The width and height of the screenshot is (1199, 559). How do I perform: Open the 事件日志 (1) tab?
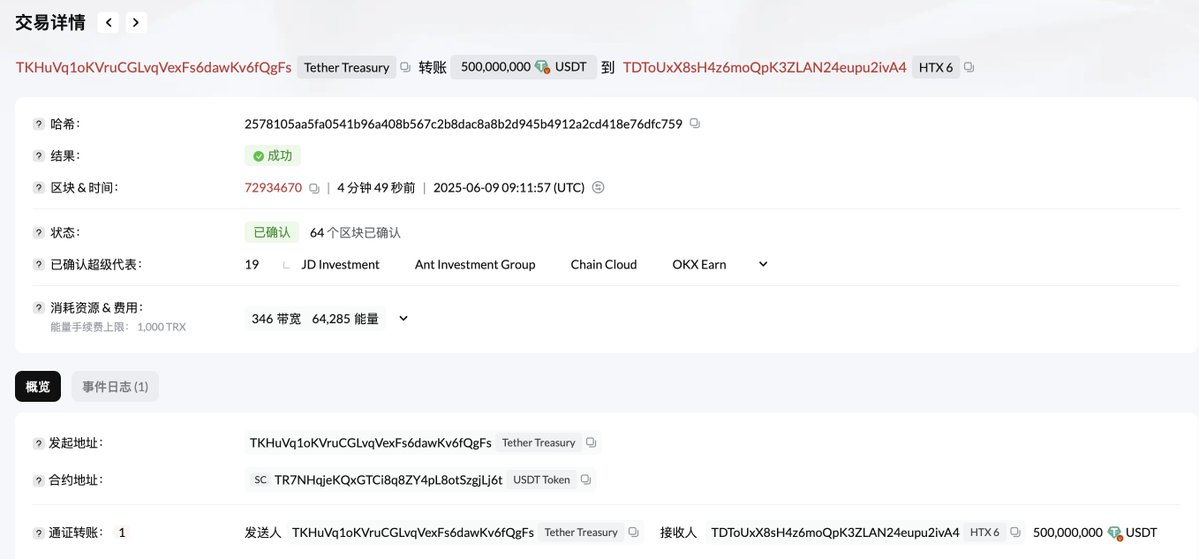[x=115, y=386]
